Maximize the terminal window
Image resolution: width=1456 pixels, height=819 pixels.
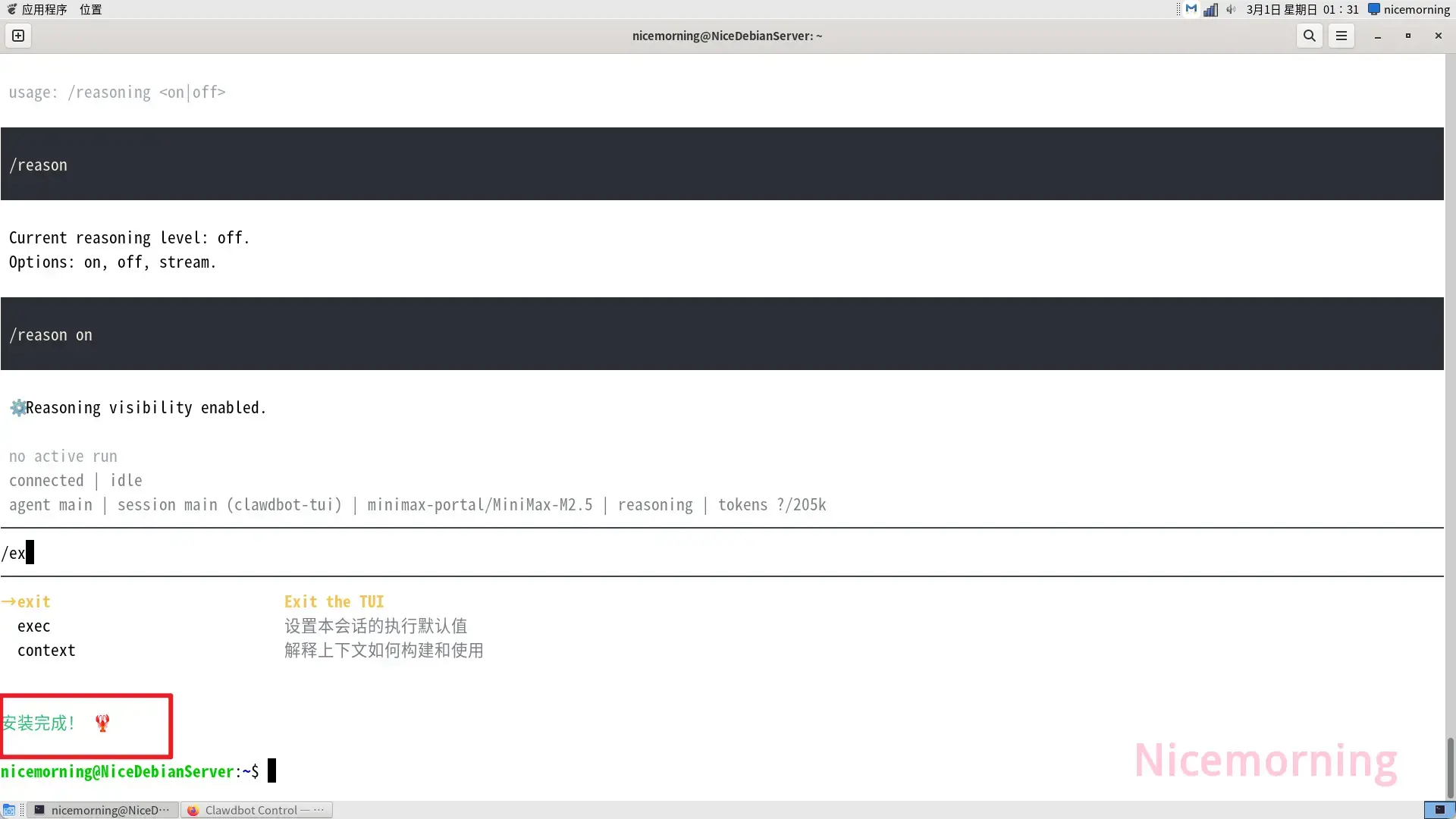(x=1408, y=36)
